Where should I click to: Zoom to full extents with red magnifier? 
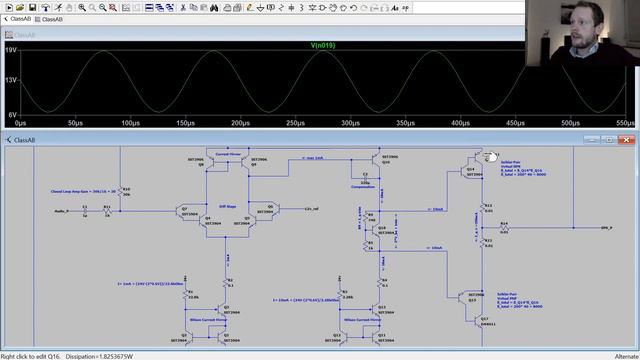[x=113, y=7]
